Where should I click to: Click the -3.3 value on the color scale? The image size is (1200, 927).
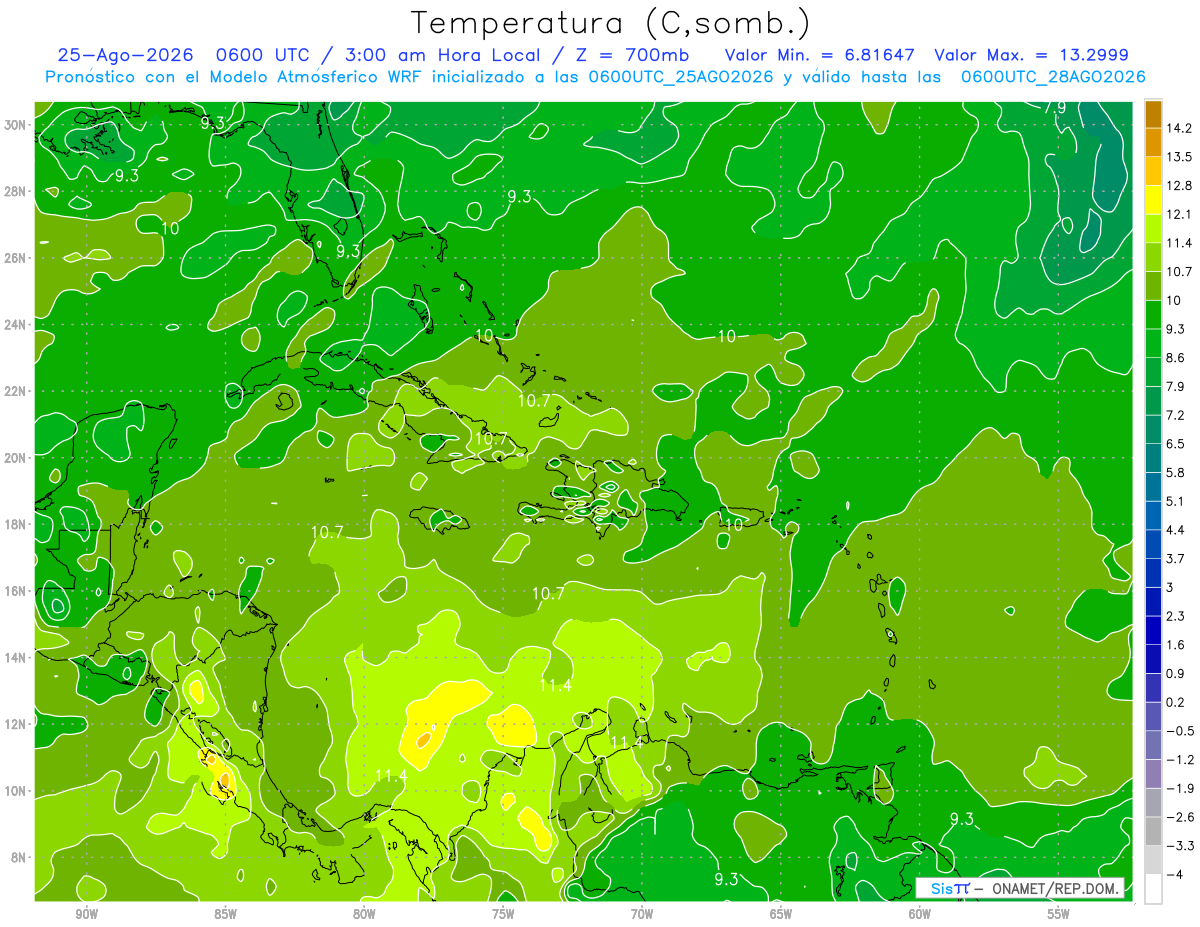[1180, 846]
